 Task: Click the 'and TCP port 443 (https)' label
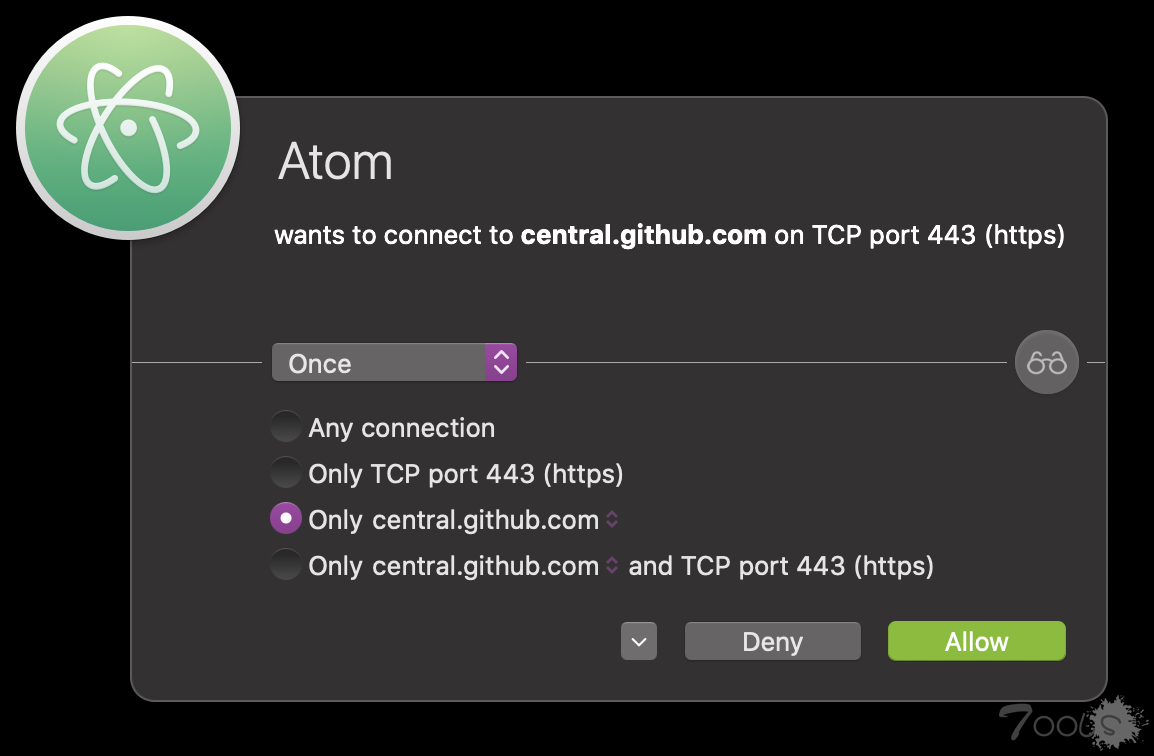780,566
